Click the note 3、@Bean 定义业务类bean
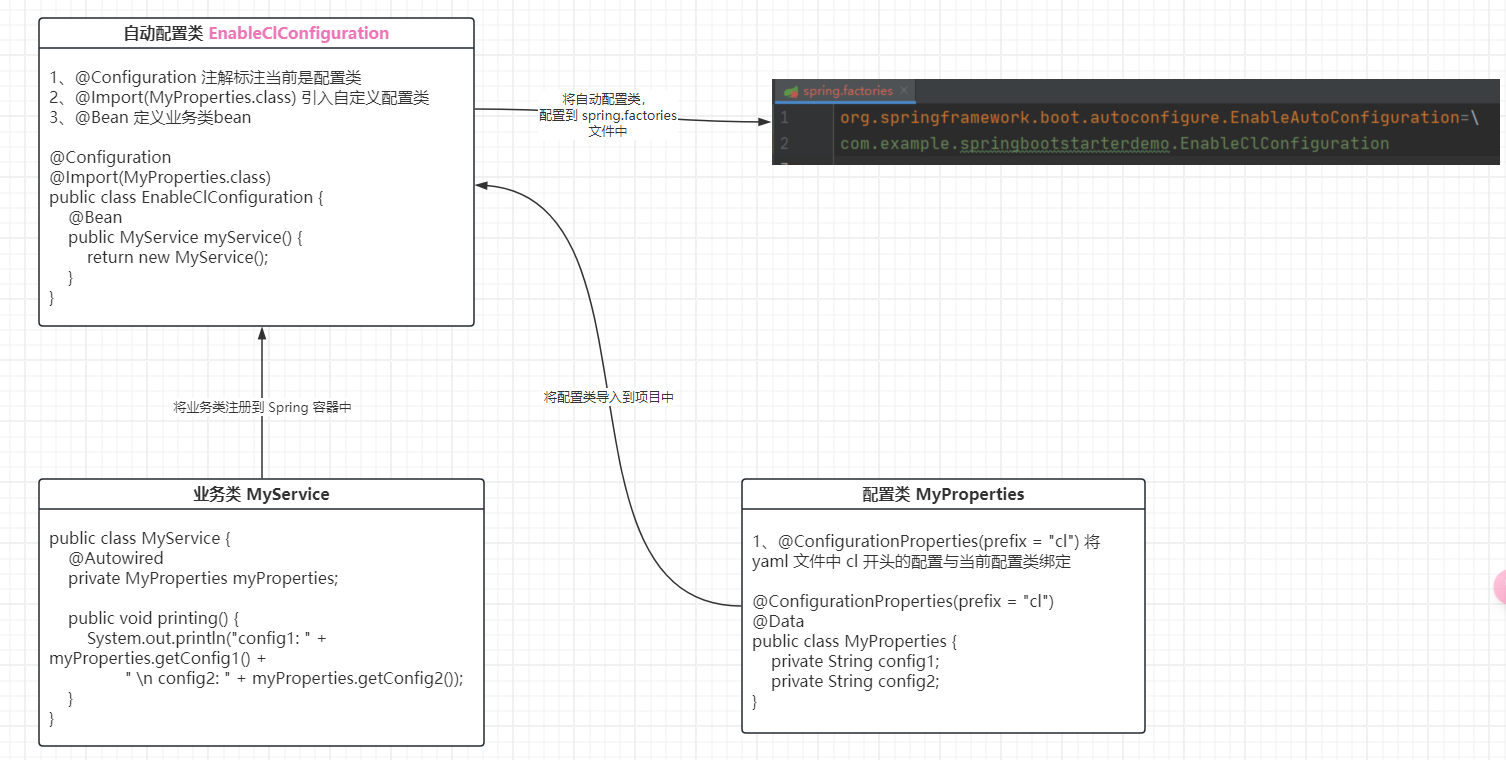This screenshot has height=760, width=1506. 150,117
